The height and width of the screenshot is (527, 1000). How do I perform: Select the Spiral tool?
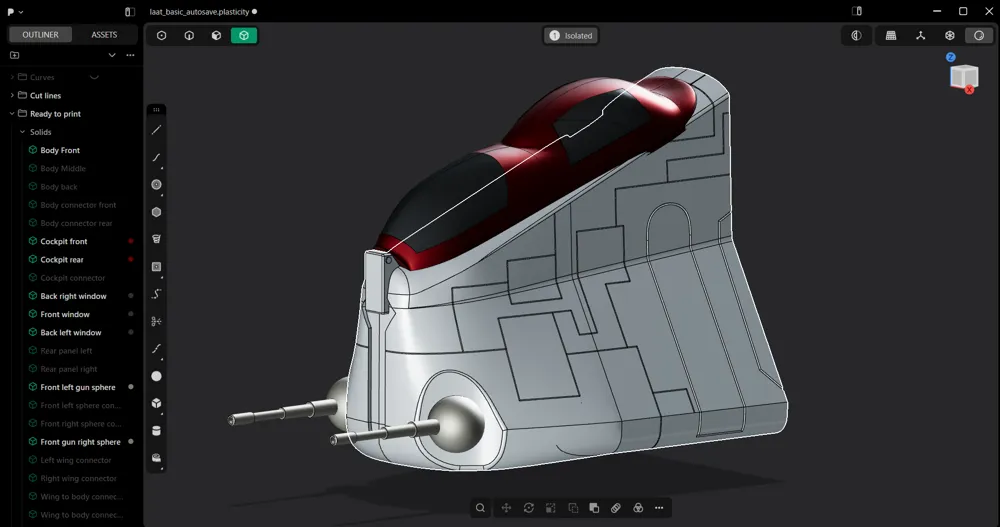pos(156,239)
